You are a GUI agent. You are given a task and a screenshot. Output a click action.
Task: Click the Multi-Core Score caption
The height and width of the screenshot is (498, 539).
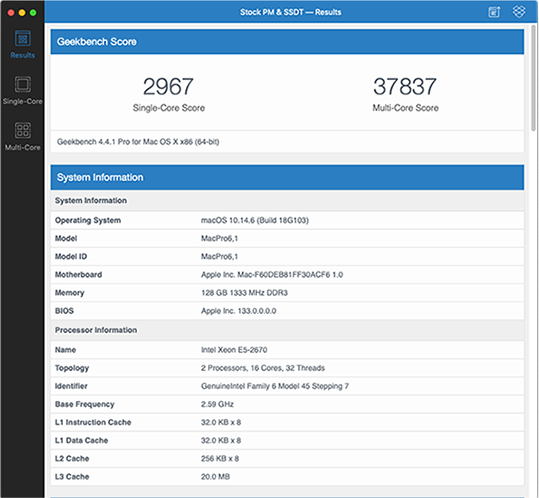pos(405,108)
